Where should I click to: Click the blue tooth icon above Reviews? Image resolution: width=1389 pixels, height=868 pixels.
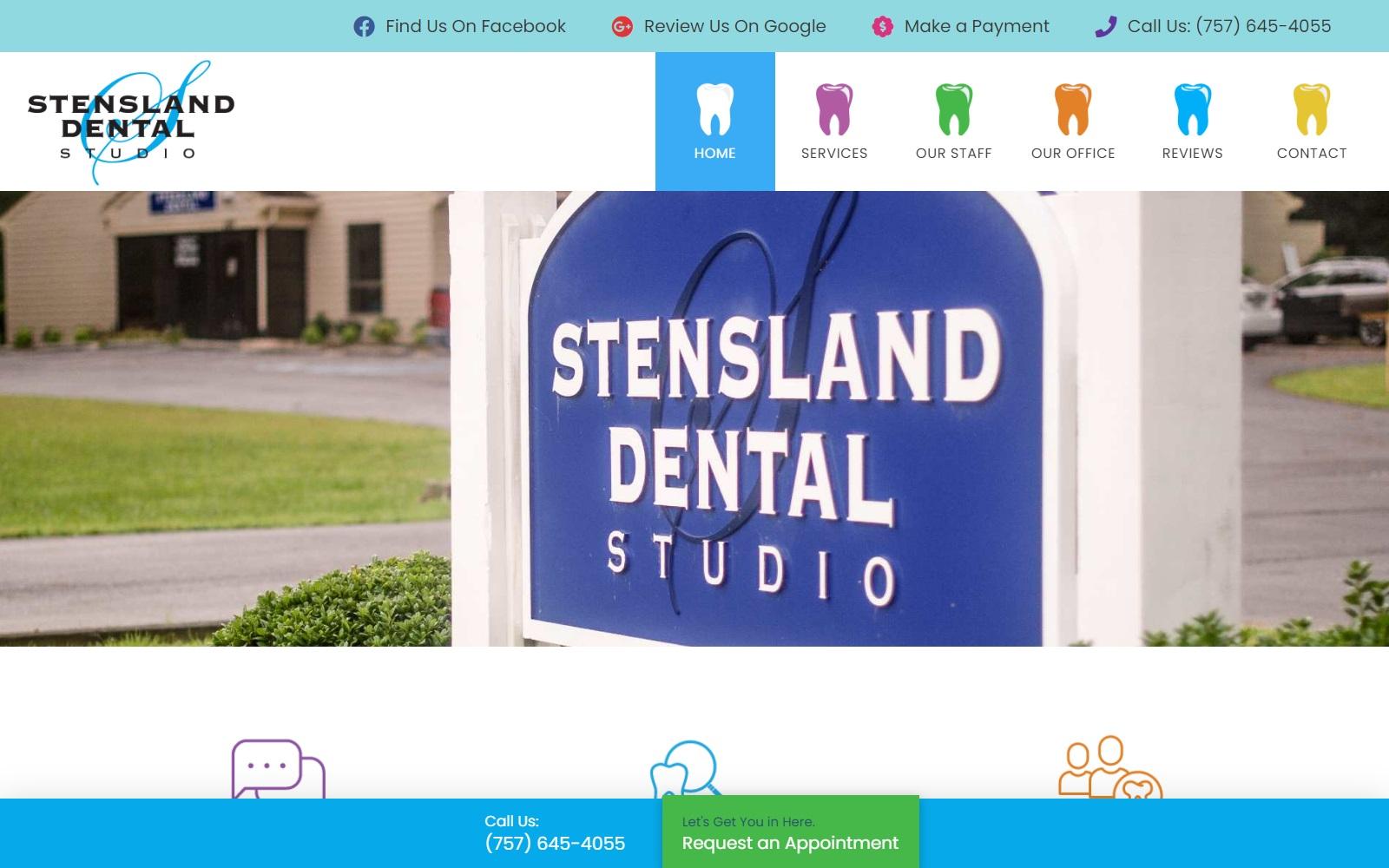click(x=1193, y=109)
